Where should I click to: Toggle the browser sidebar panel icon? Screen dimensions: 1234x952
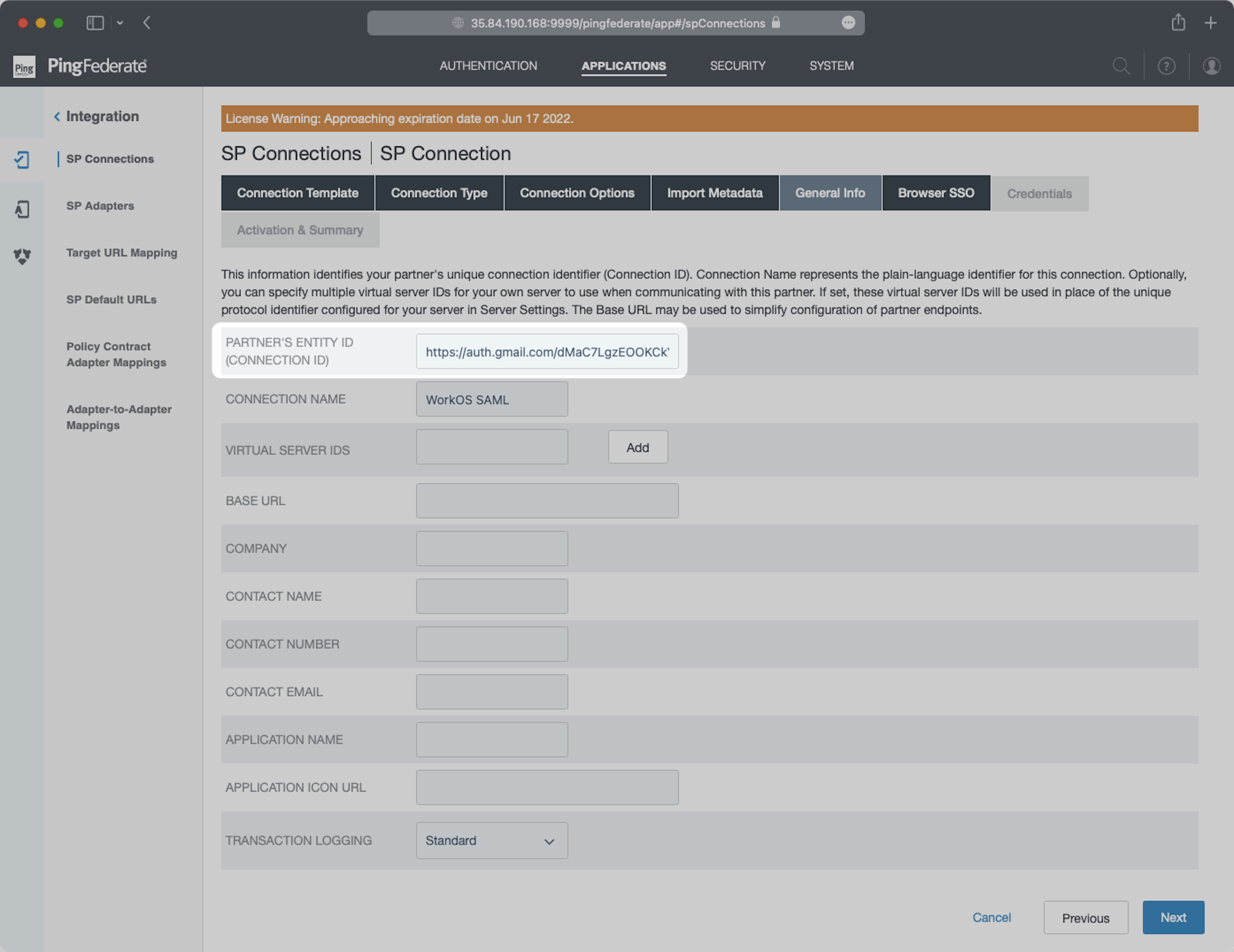coord(95,23)
